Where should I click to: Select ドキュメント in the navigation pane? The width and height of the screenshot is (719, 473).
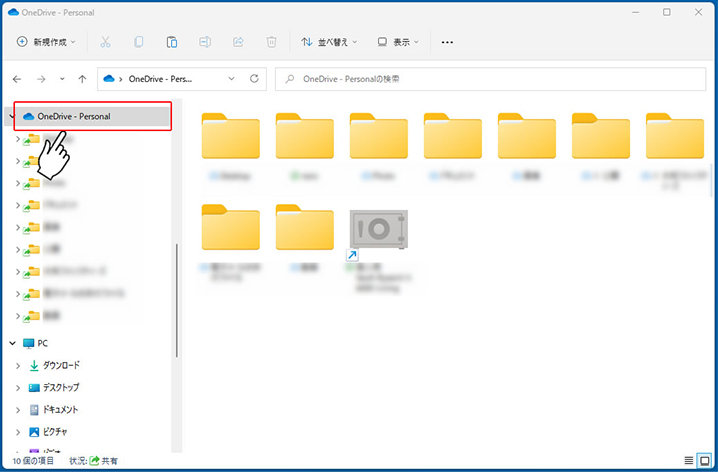coord(54,409)
